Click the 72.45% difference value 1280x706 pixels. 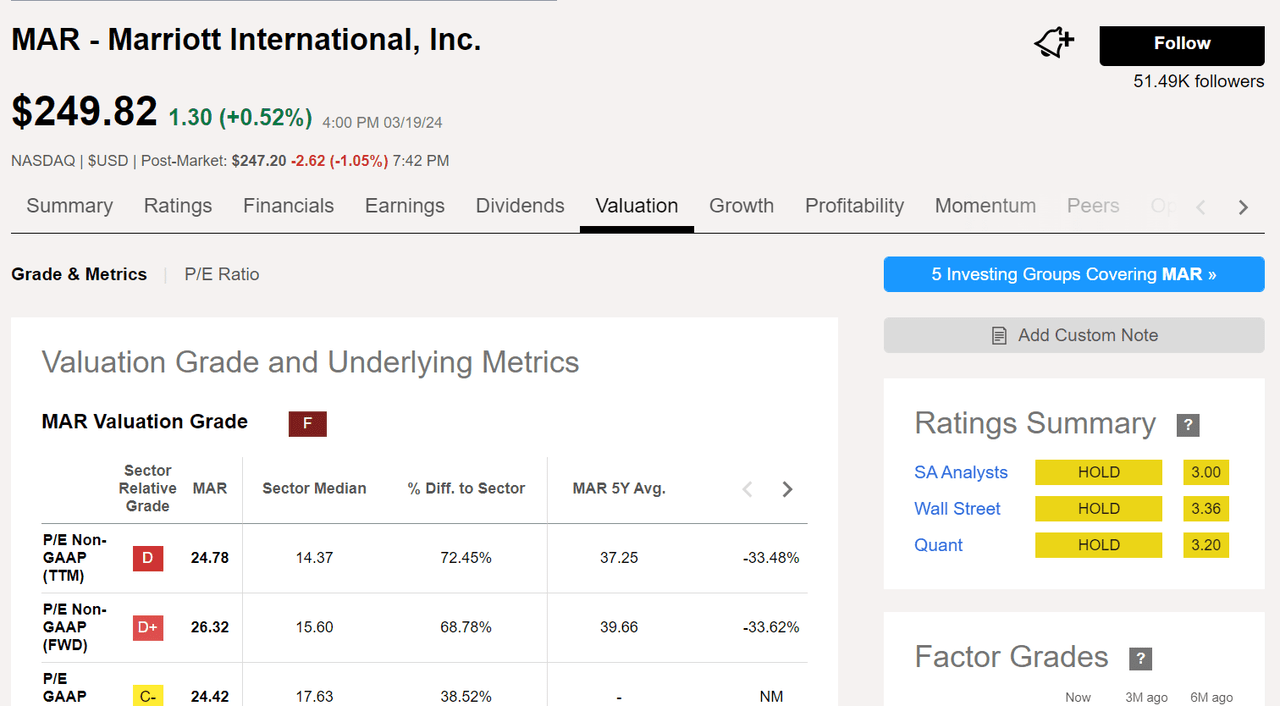click(x=466, y=558)
